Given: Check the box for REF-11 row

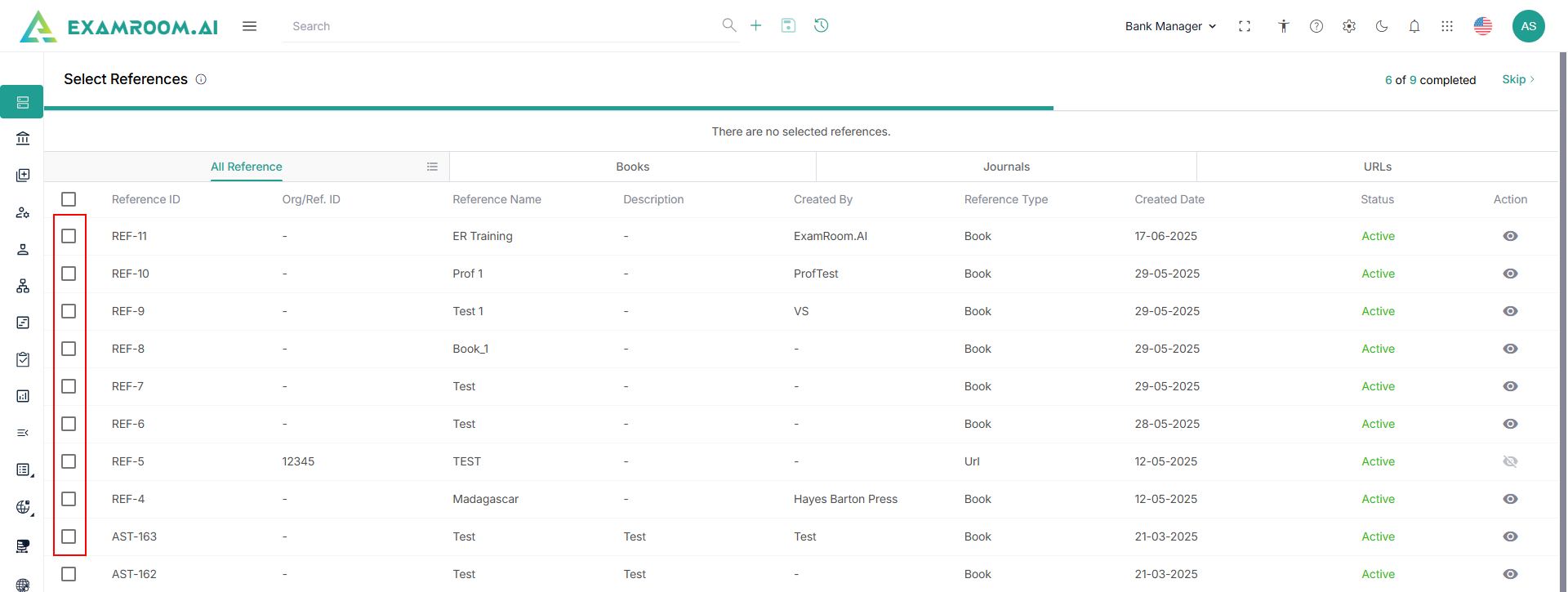Looking at the screenshot, I should tap(69, 236).
